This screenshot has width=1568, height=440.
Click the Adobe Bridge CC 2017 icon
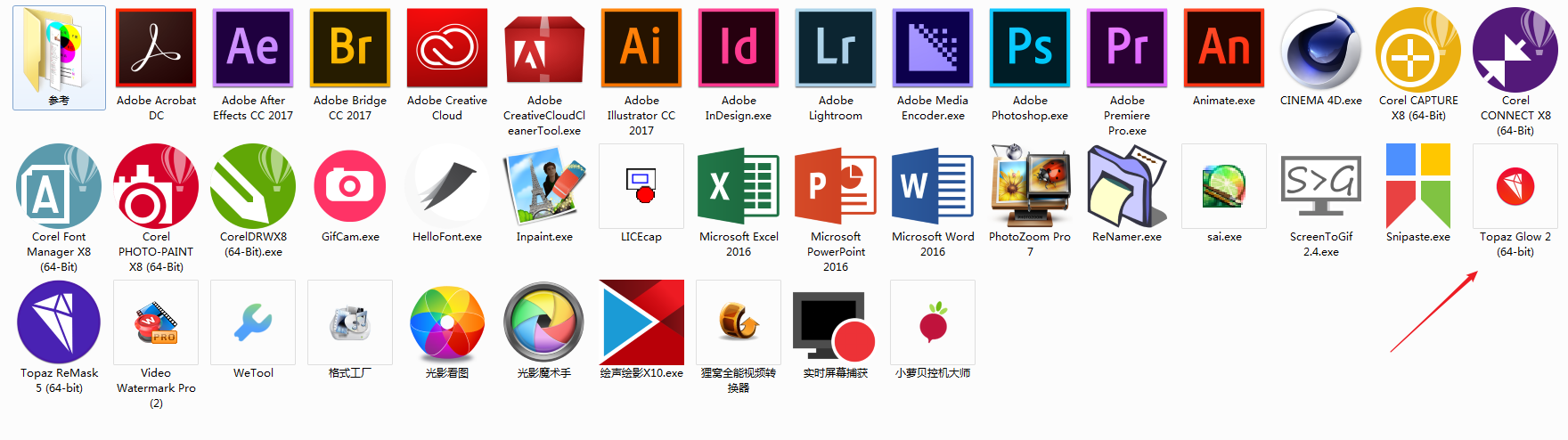point(350,48)
